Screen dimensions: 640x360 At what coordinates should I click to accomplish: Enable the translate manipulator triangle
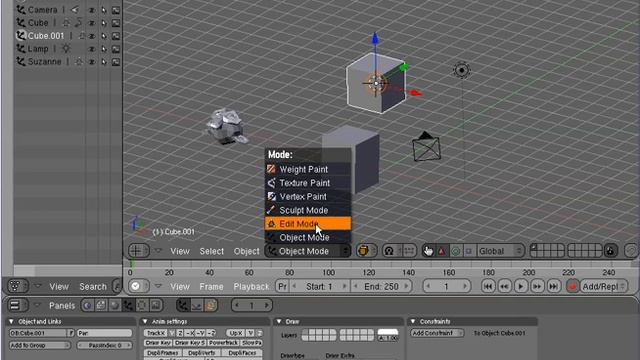click(442, 251)
